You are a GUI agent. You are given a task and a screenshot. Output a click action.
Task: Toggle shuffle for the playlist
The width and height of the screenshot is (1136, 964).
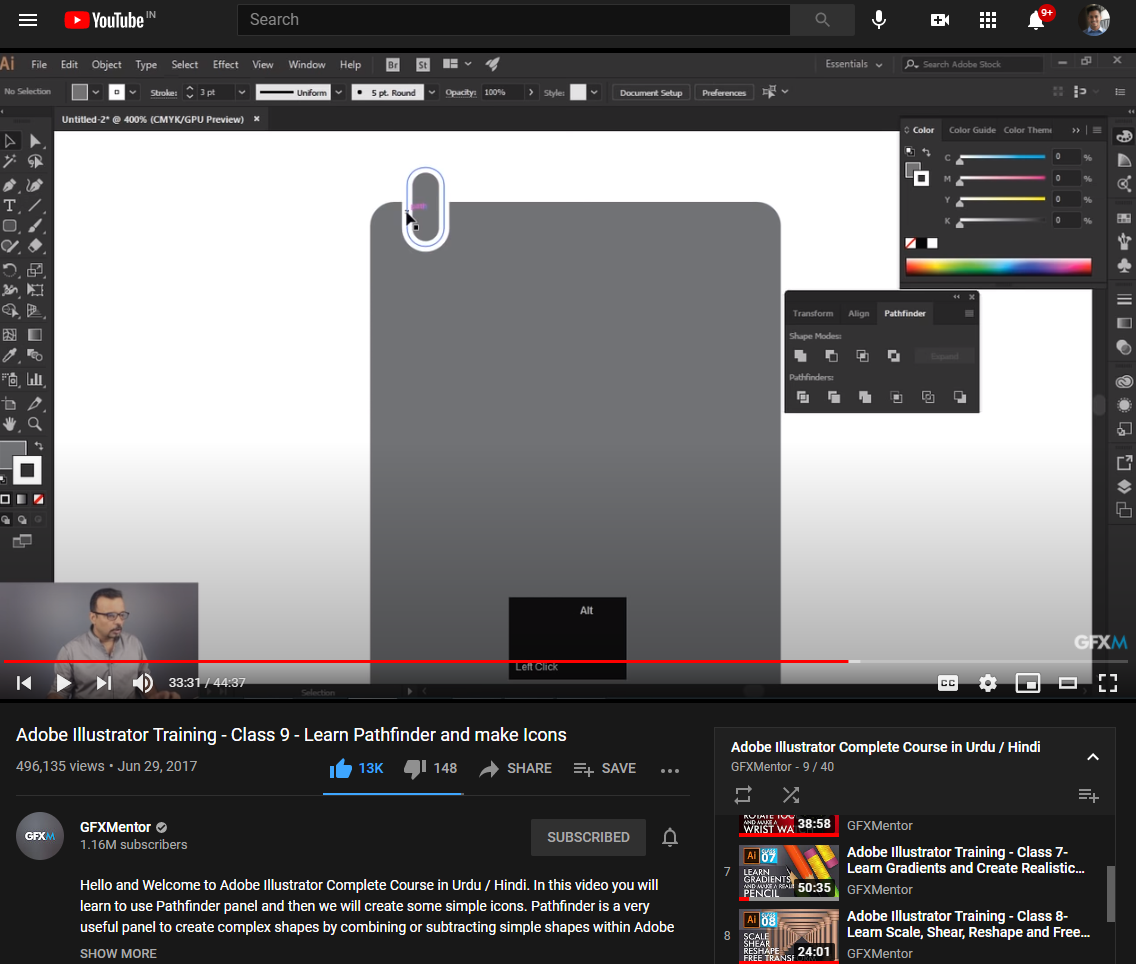pos(791,795)
